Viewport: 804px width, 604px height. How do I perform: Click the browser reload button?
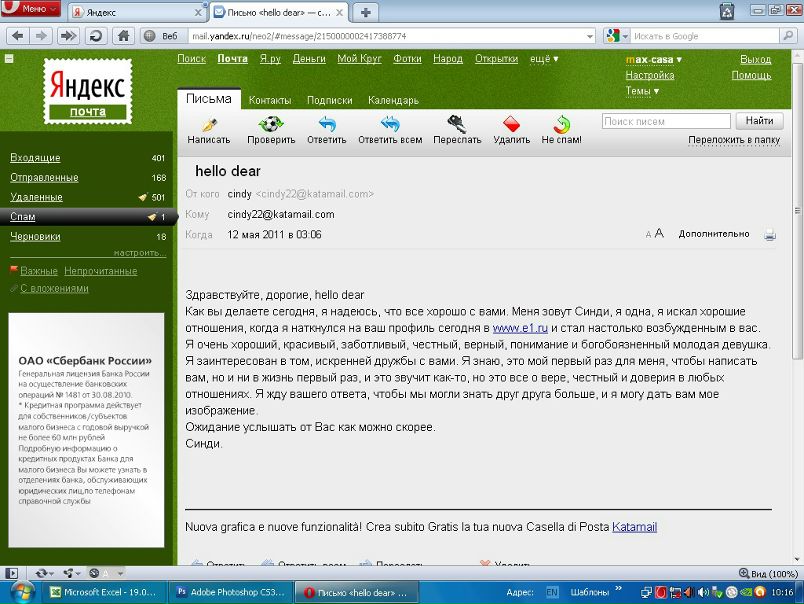[x=96, y=36]
